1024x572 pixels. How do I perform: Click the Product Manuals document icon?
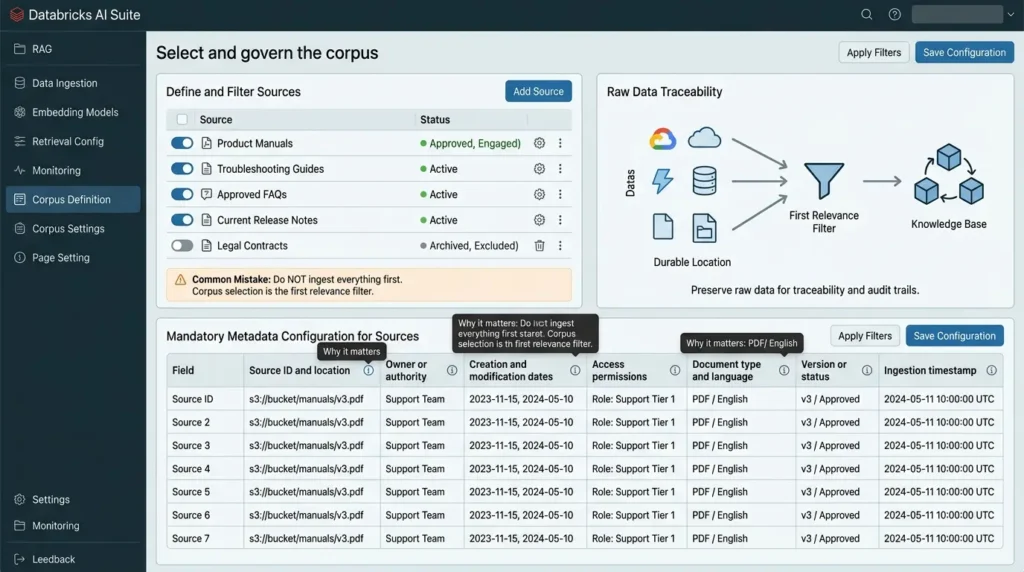pos(206,143)
